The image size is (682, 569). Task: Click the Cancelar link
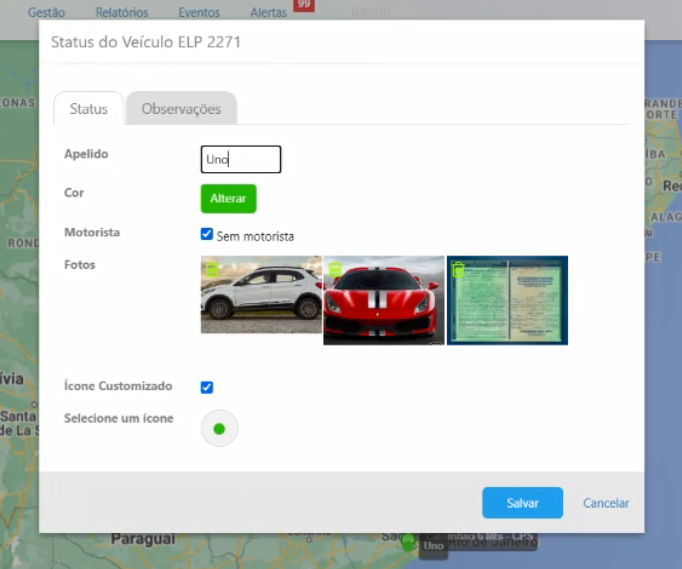coord(606,503)
